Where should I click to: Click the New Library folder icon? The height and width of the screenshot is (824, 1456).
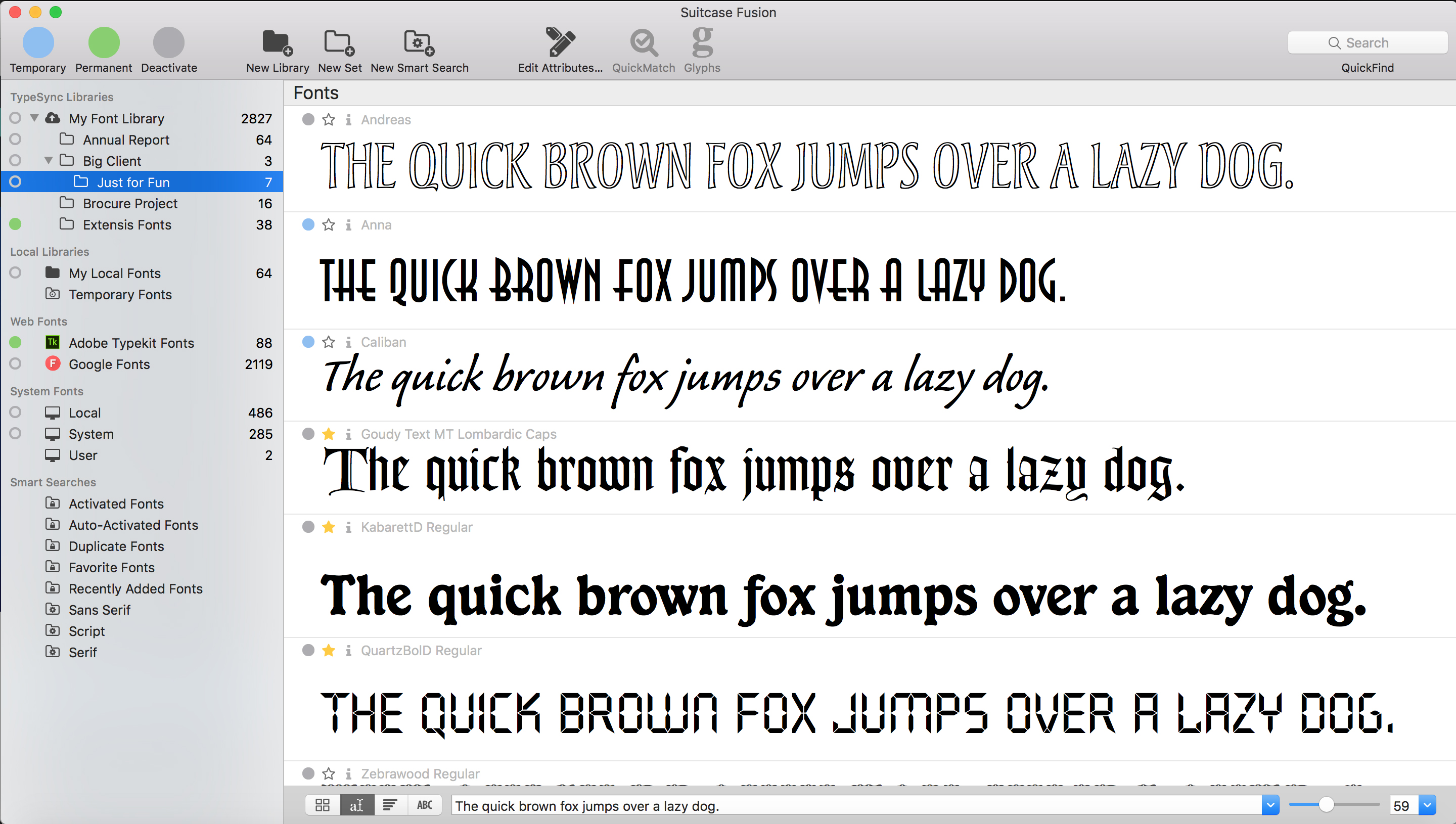[x=277, y=43]
